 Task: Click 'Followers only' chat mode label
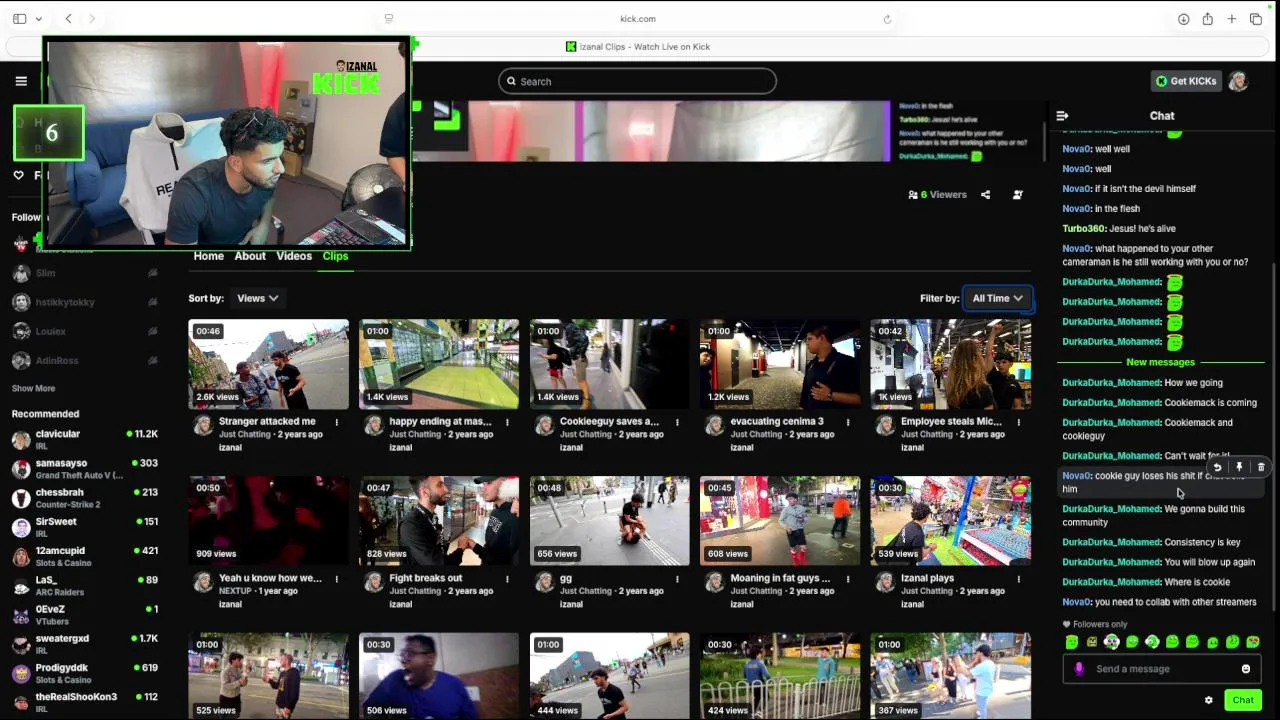(x=1094, y=625)
